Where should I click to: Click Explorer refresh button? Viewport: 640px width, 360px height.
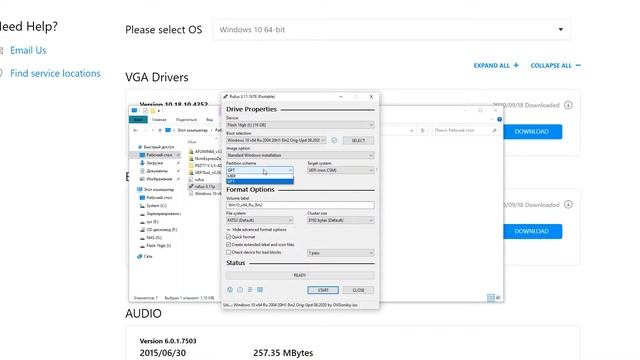pos(423,130)
